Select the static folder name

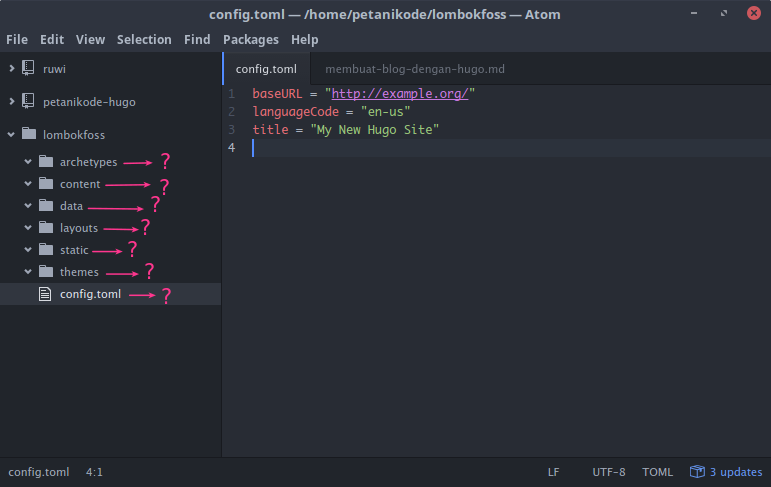[74, 250]
